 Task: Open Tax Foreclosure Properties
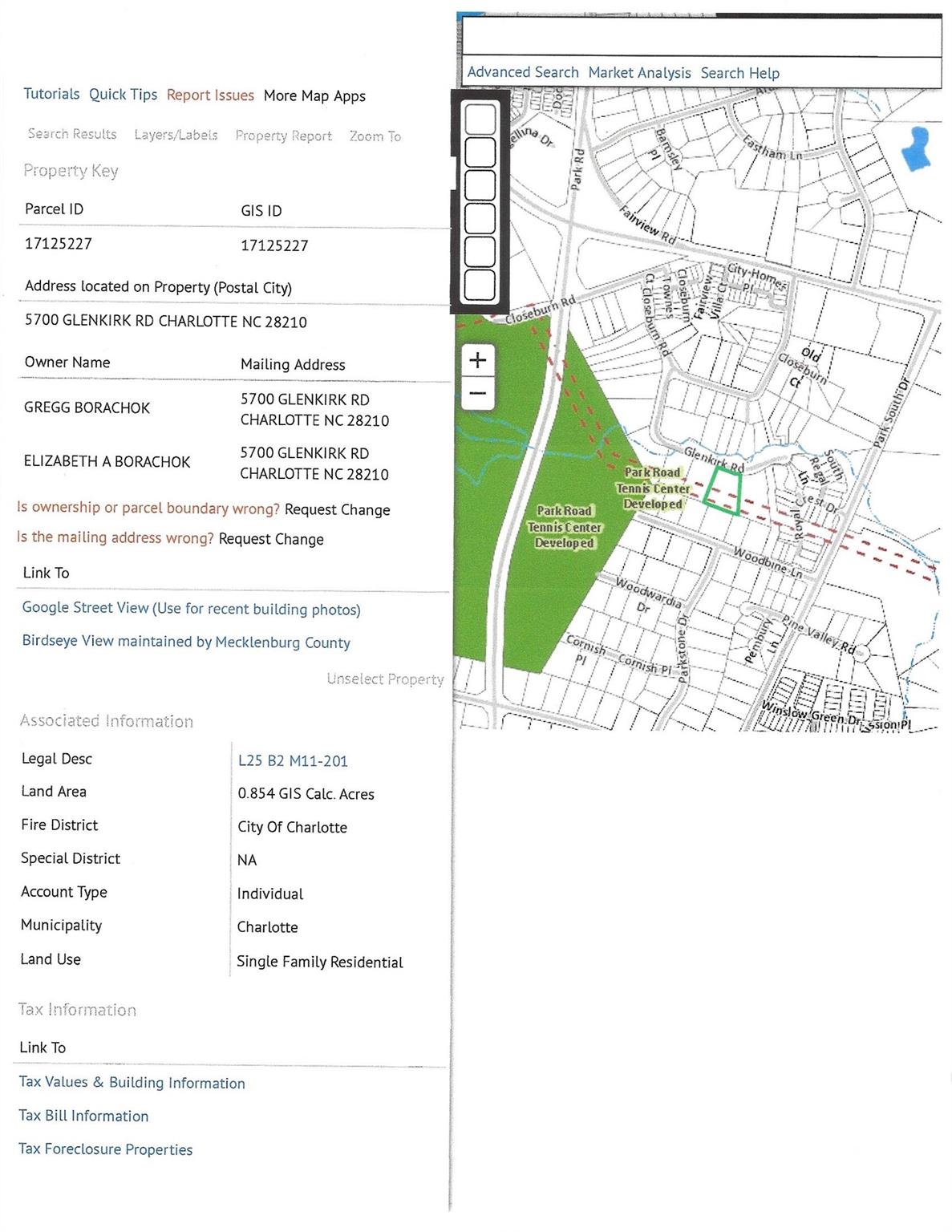(105, 1149)
